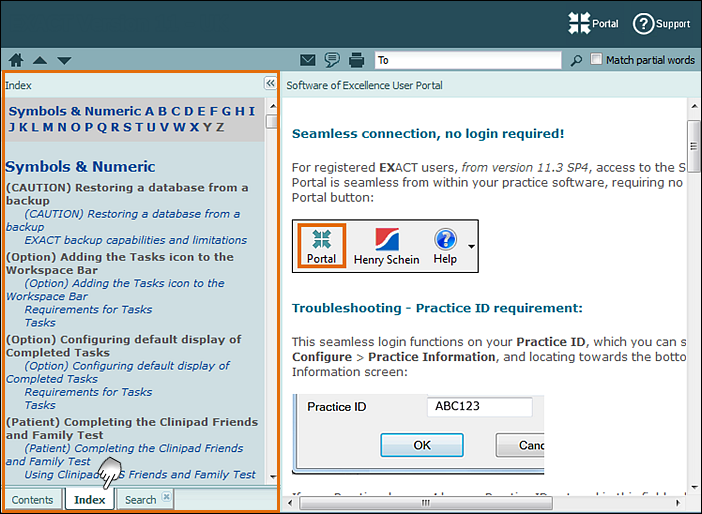Jump to index letter I
The width and height of the screenshot is (702, 514).
coord(252,111)
